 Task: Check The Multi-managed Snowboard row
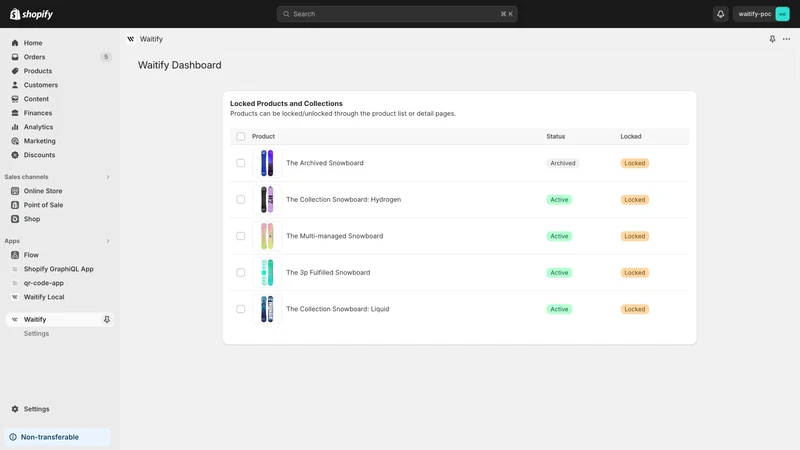pos(240,236)
